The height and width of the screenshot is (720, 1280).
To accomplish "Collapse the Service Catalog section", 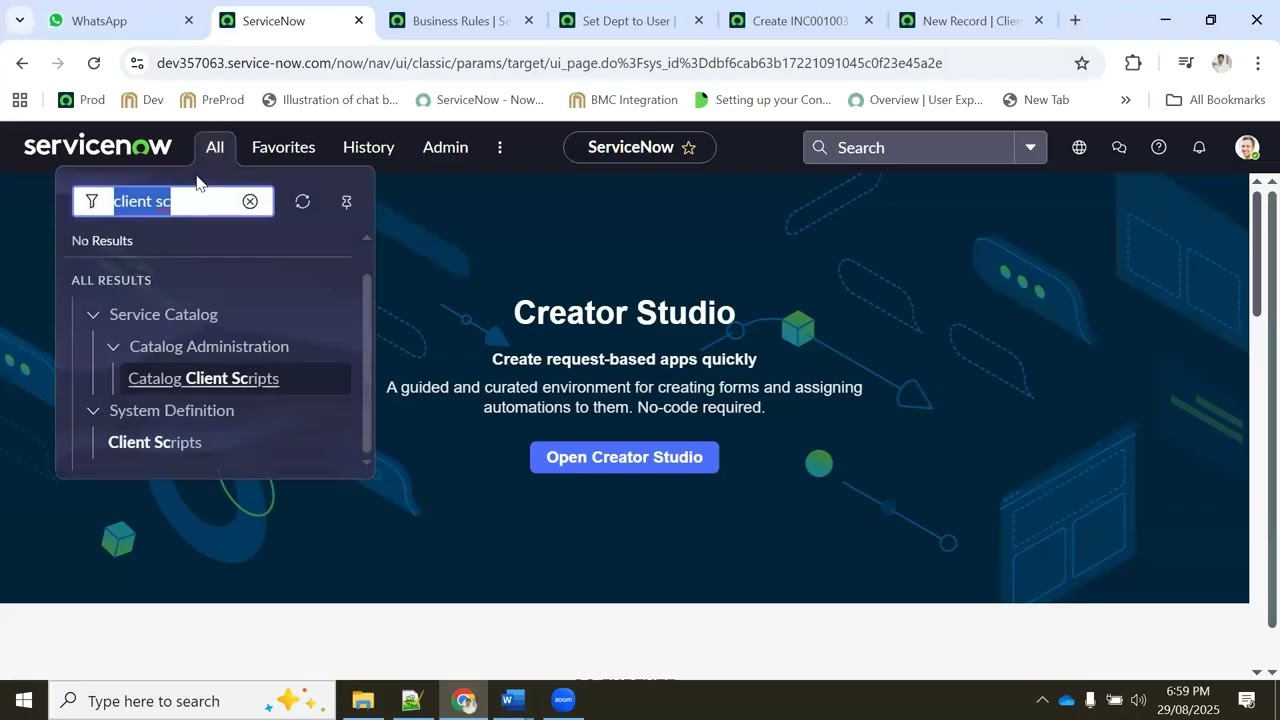I will pos(93,315).
